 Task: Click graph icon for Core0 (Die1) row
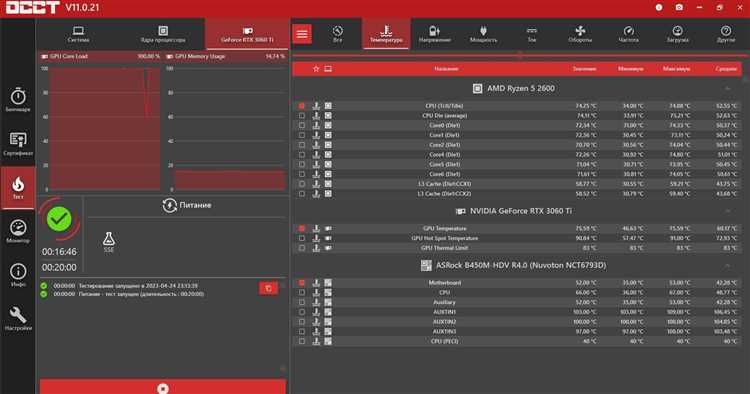click(316, 125)
